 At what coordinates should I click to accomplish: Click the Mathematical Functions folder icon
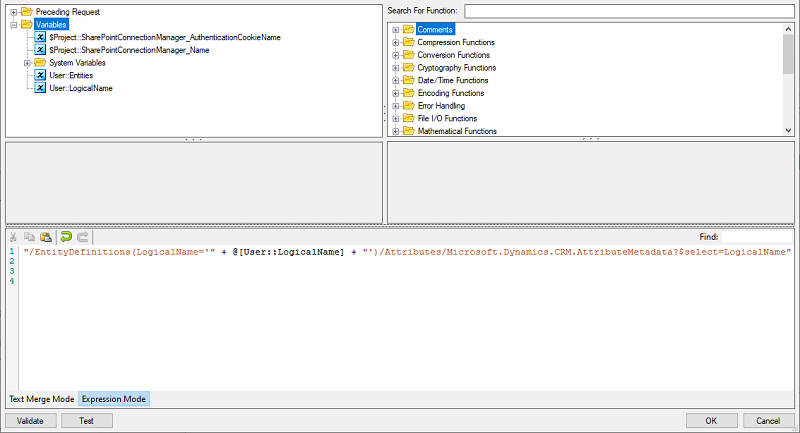[x=408, y=131]
